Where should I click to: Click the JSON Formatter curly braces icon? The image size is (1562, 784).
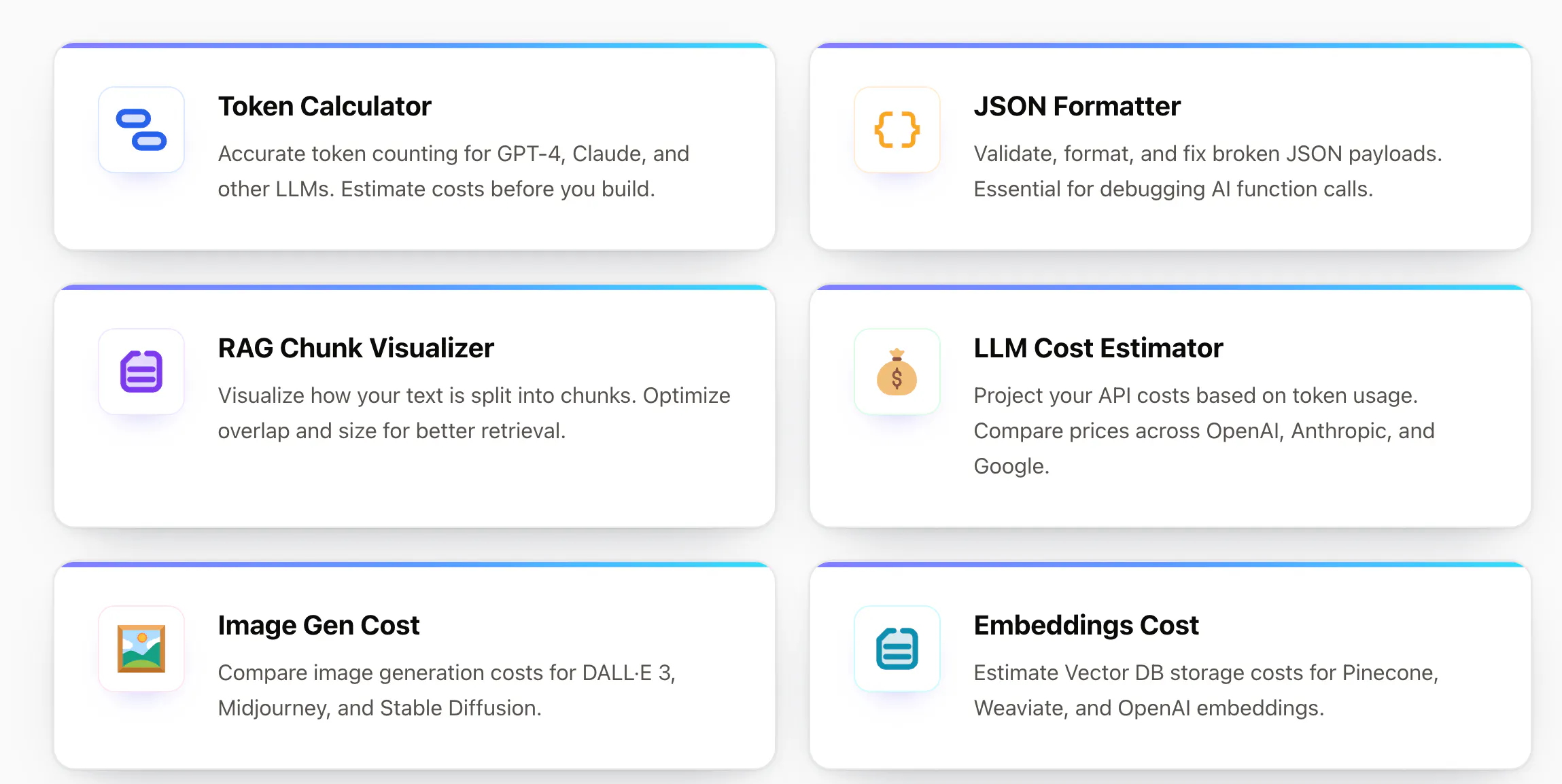897,129
